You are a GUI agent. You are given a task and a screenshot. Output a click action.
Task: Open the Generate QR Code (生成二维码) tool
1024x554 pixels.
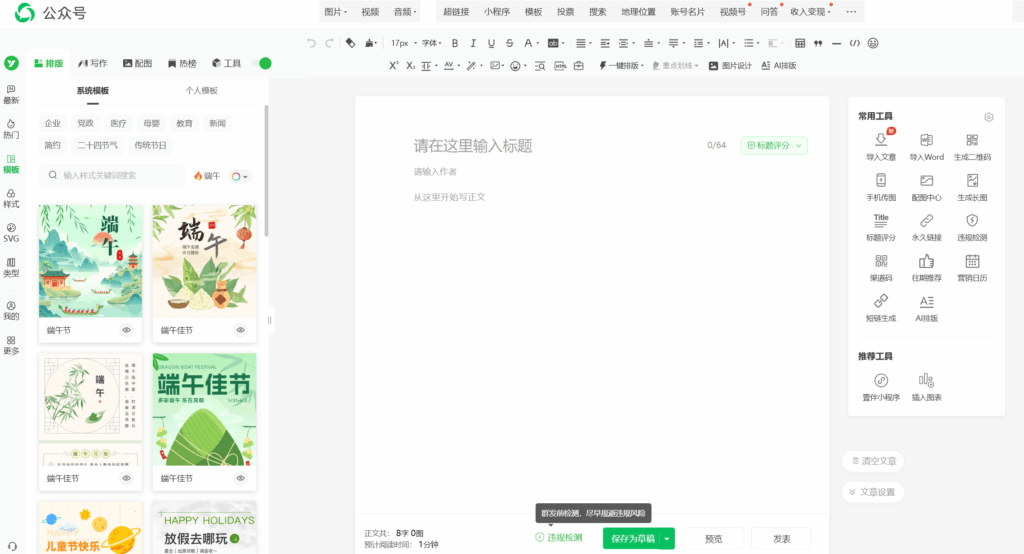coord(972,146)
